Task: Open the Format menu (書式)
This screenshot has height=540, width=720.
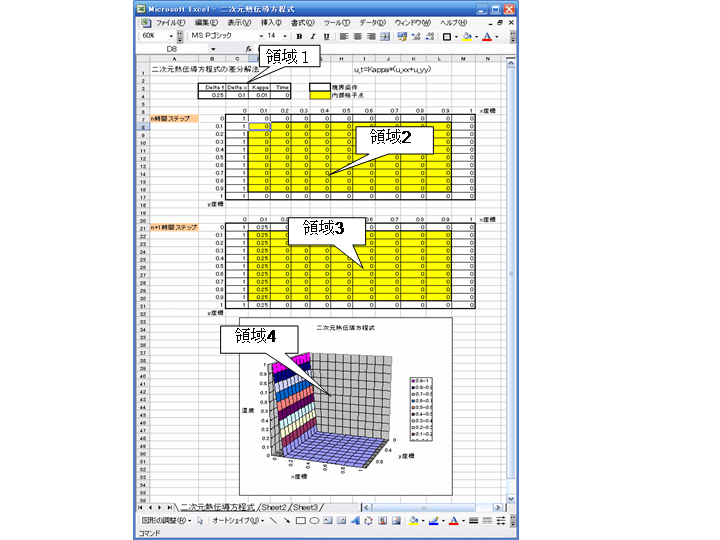Action: coord(303,22)
